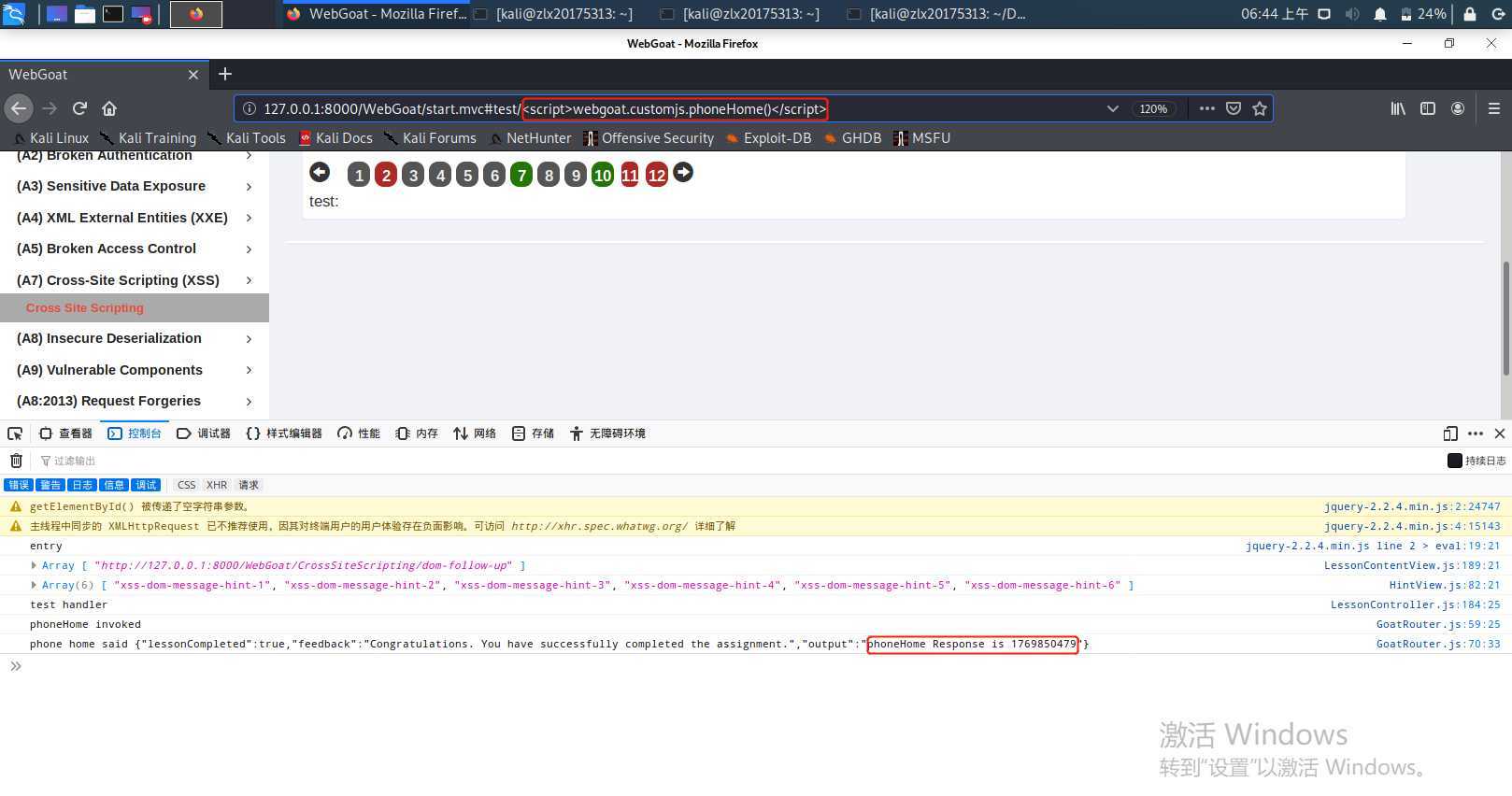Screen dimensions: 1512x796
Task: Go to next lesson page arrow
Action: point(683,172)
